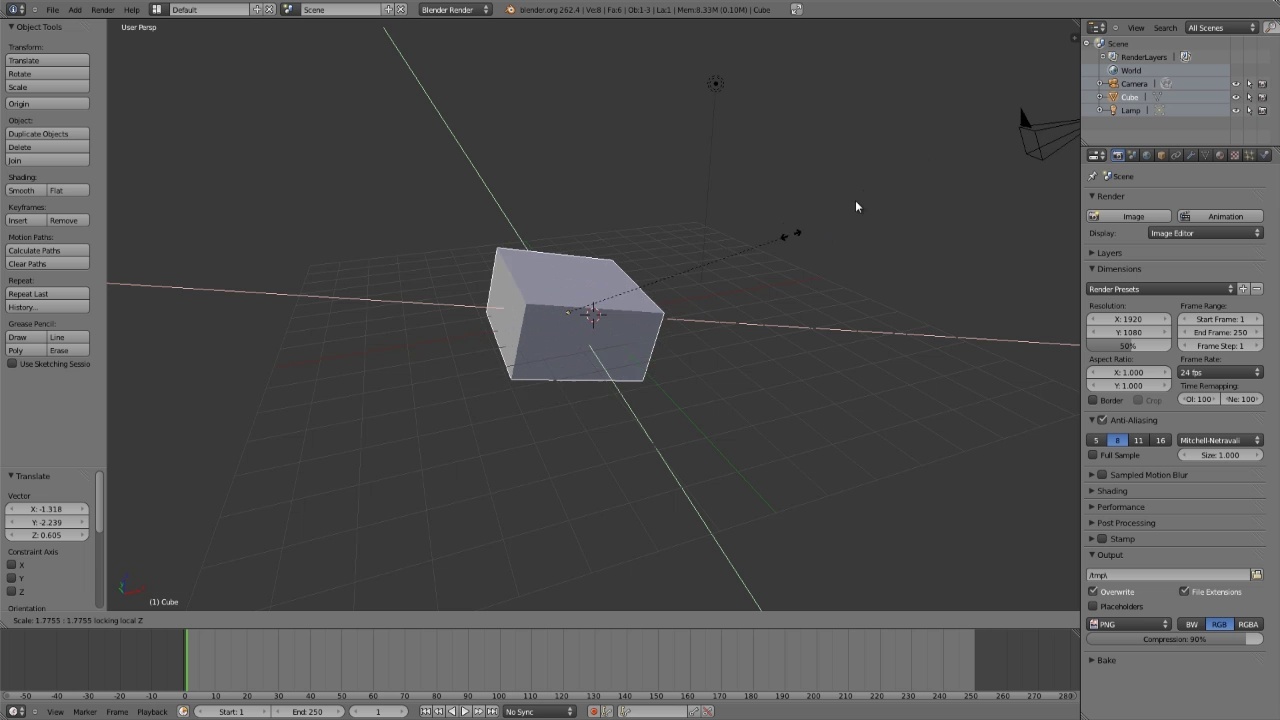The height and width of the screenshot is (720, 1280).
Task: Click the resolution 50% percentage slider
Action: click(x=1128, y=346)
